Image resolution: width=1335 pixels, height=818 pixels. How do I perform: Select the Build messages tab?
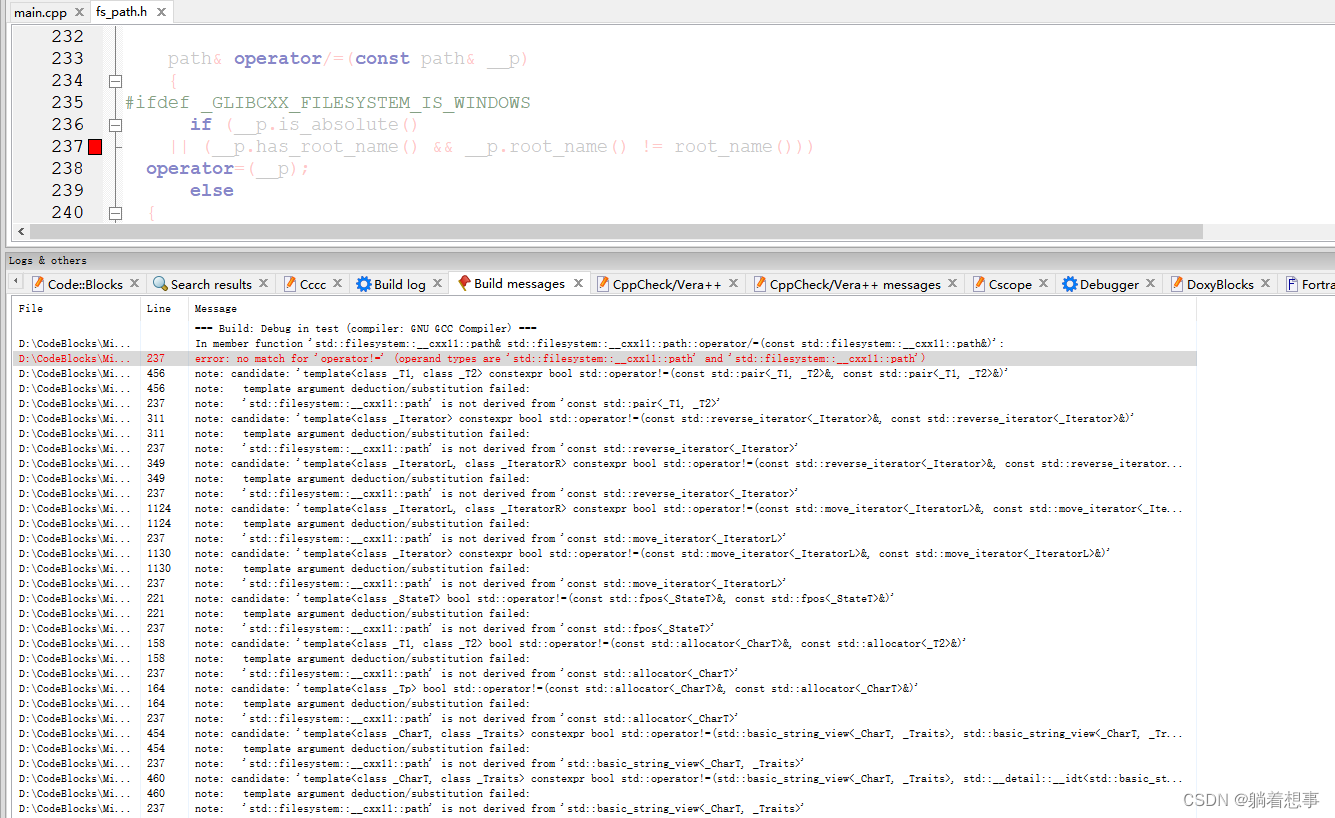(x=519, y=284)
